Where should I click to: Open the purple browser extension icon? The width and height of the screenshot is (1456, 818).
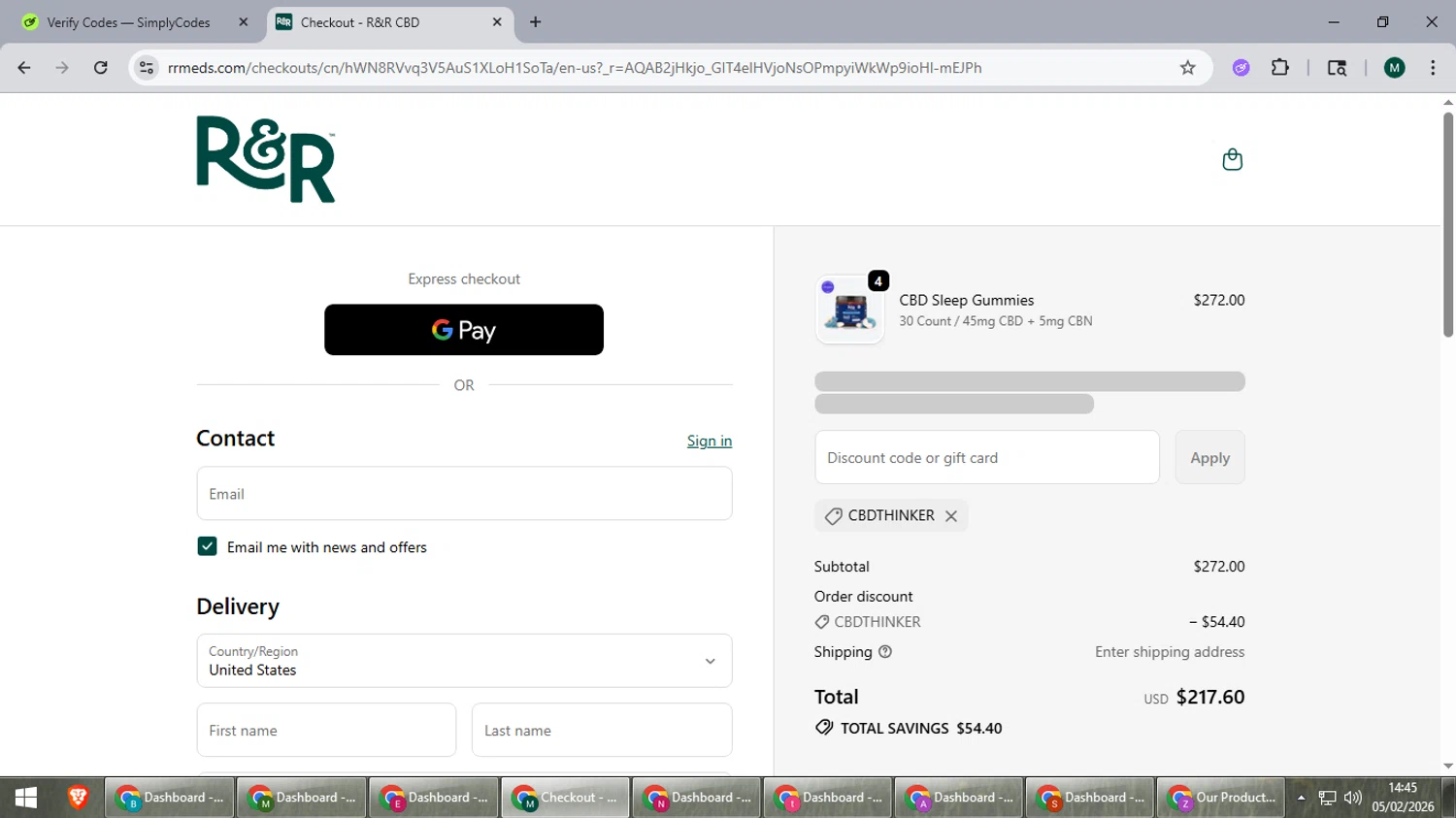[1241, 68]
